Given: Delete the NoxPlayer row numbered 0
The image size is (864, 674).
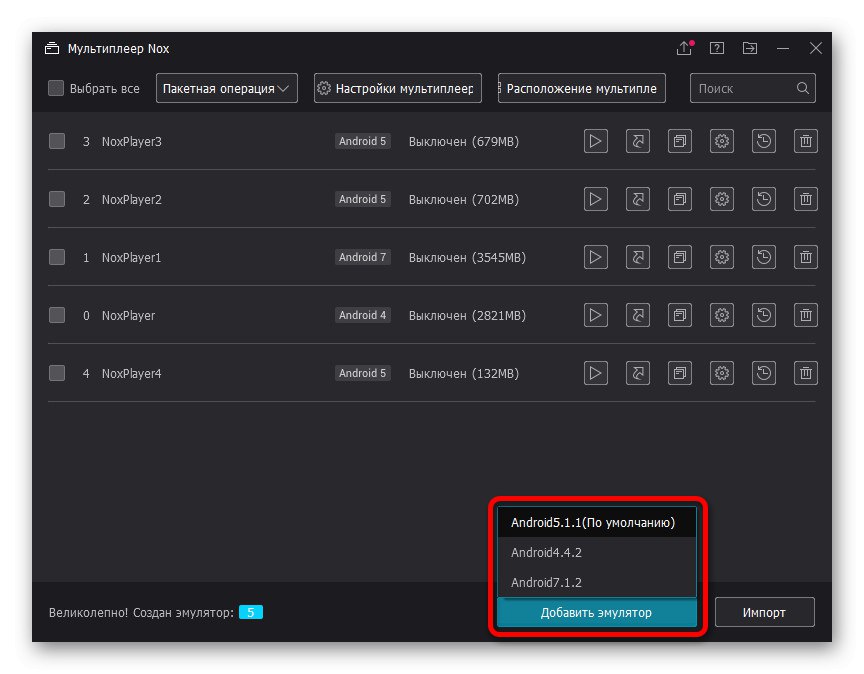Looking at the screenshot, I should (806, 315).
